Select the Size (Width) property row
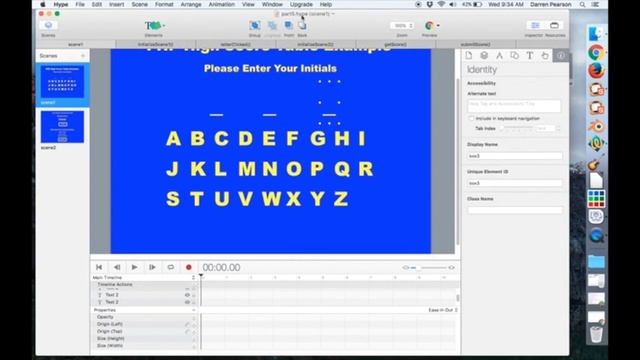The height and width of the screenshot is (360, 640). (144, 346)
